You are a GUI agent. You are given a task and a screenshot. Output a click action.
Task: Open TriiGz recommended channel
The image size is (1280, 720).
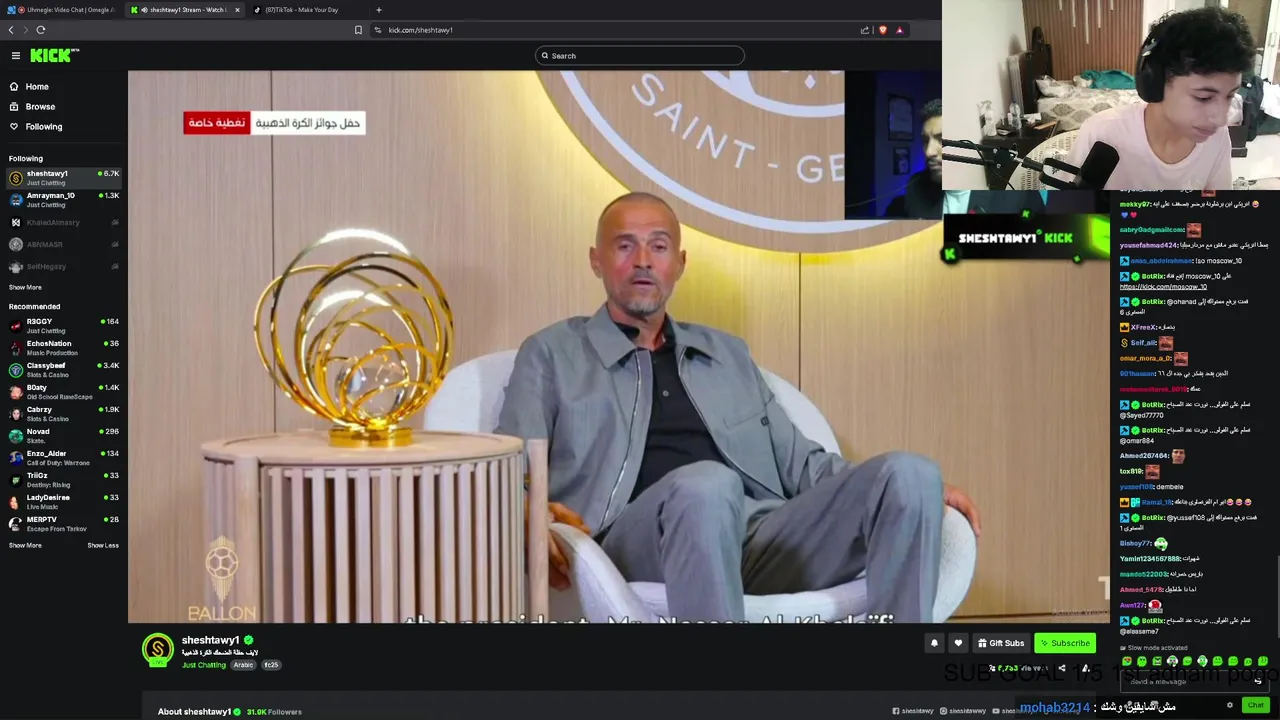pos(64,479)
